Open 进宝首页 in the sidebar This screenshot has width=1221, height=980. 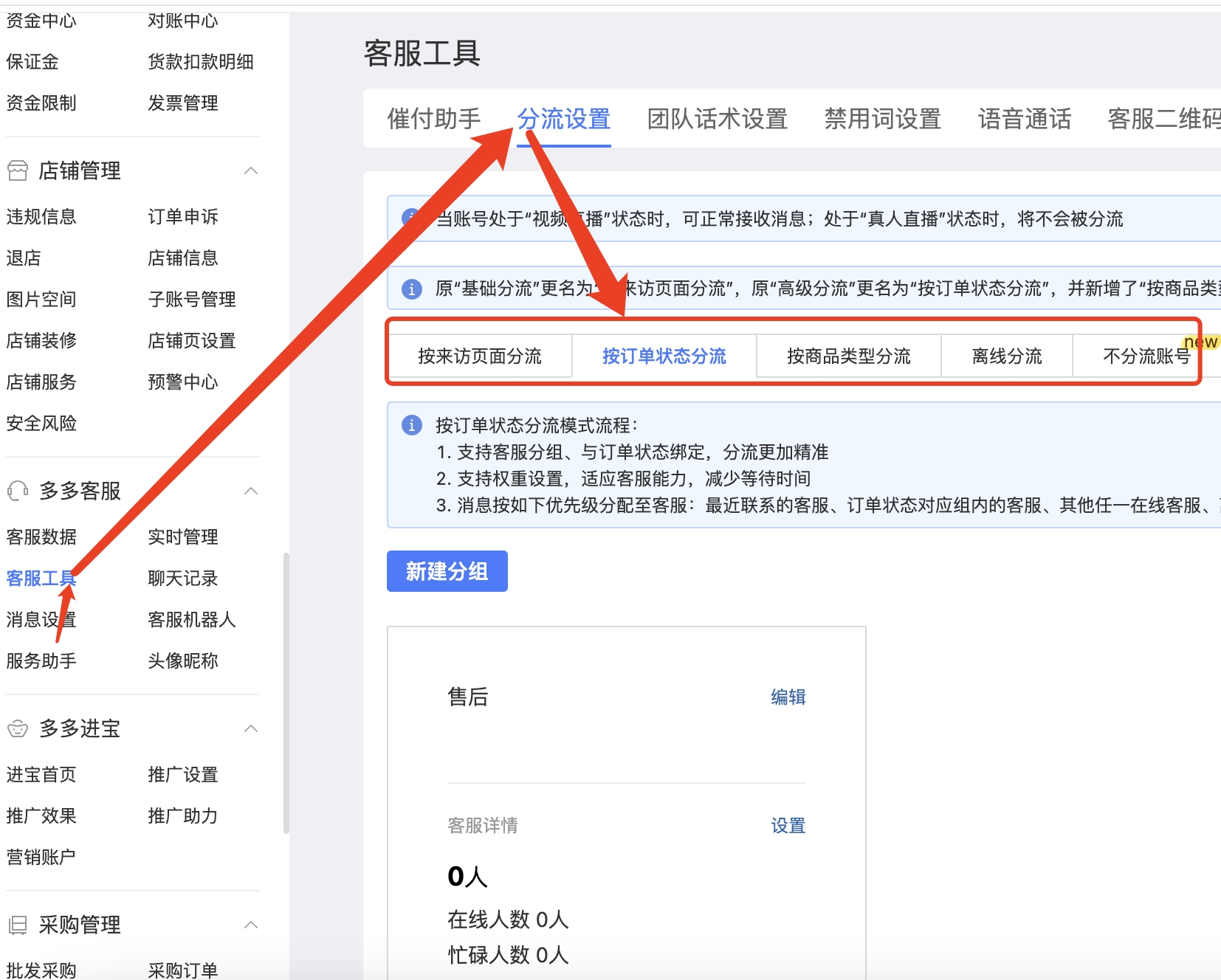[41, 775]
